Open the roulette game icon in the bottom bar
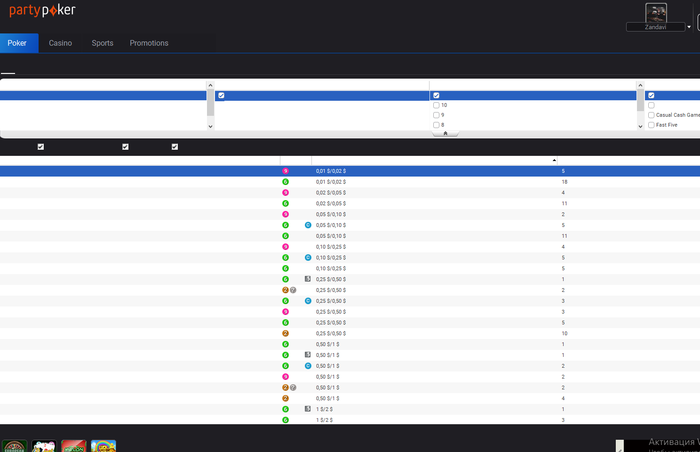700x452 pixels. point(14,446)
